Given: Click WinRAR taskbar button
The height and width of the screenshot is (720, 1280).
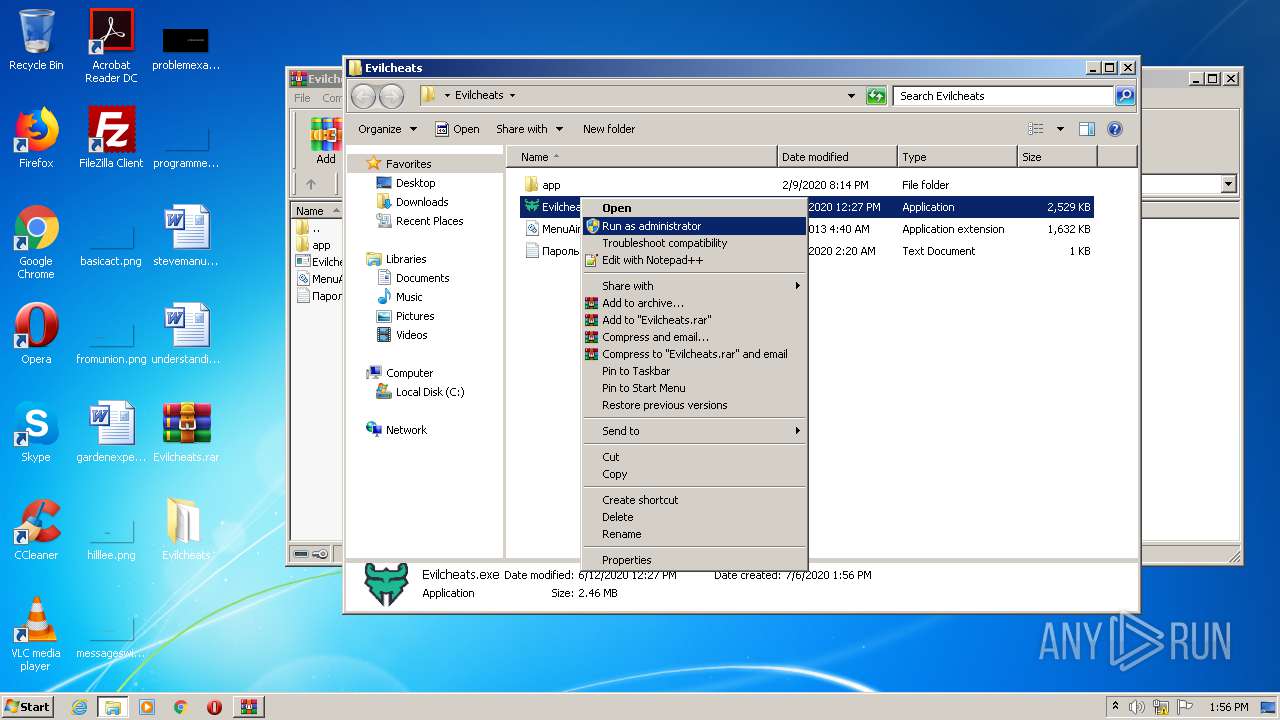Looking at the screenshot, I should tap(249, 707).
